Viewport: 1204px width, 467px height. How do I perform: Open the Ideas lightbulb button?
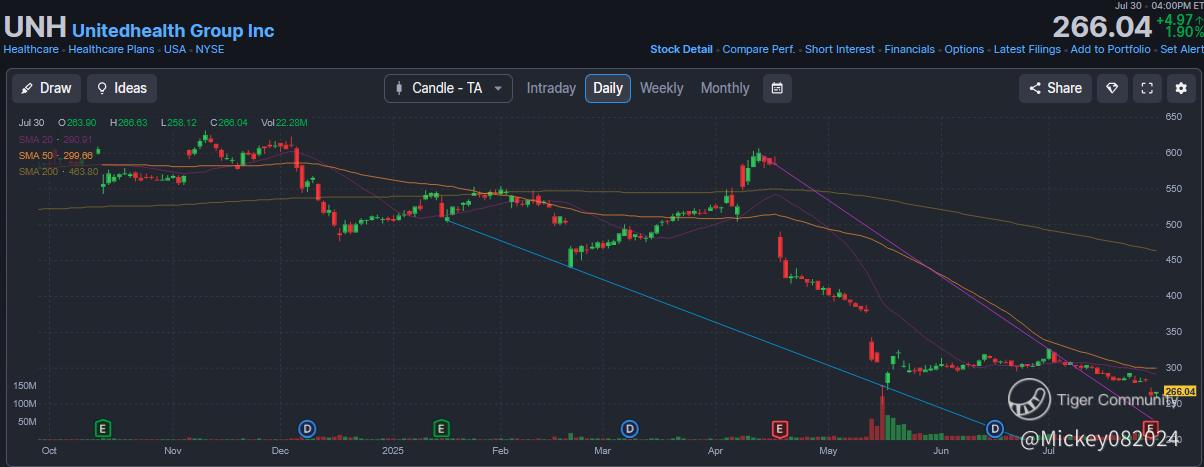point(122,88)
